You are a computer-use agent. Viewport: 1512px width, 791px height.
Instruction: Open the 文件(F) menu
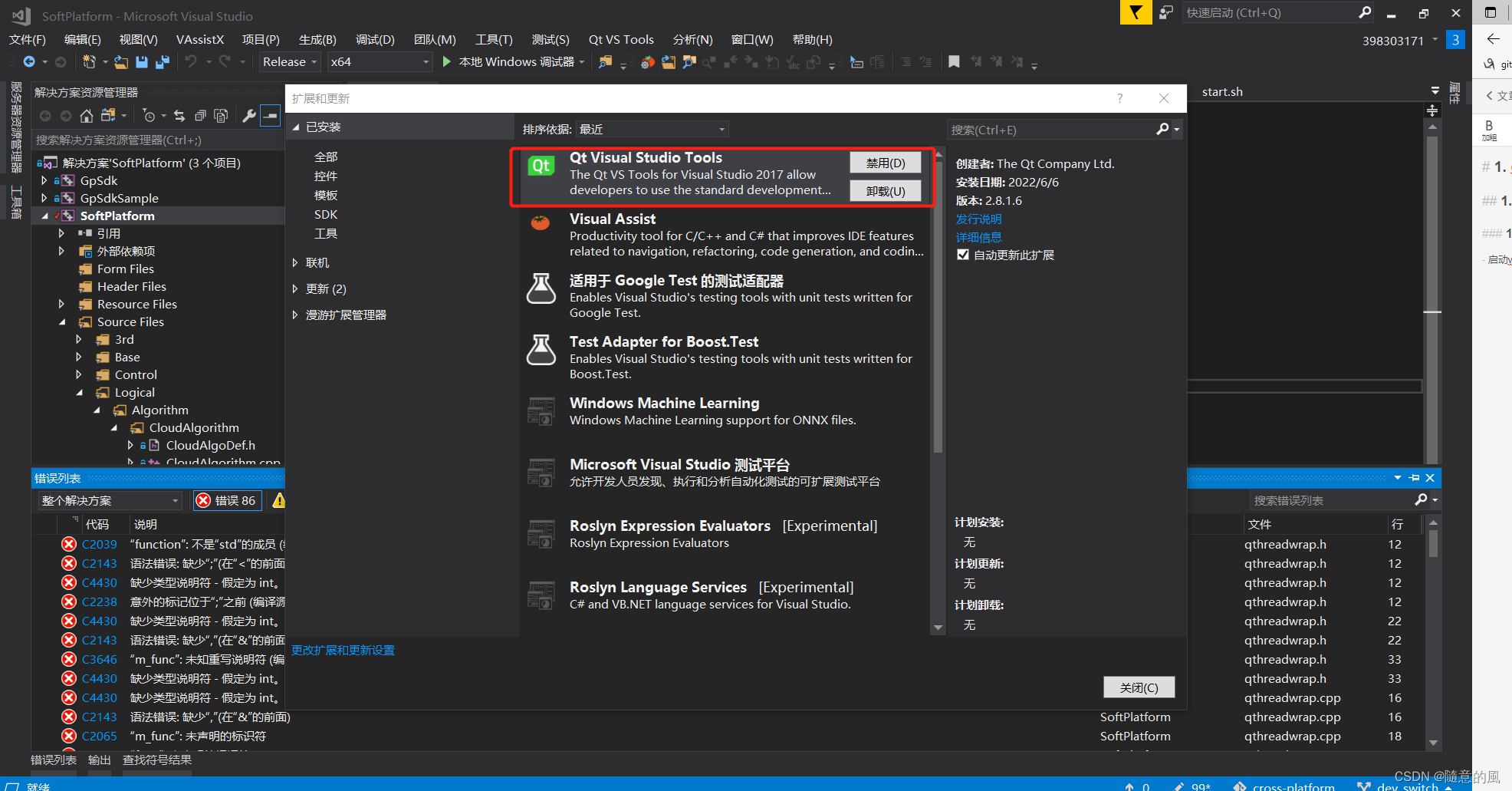click(x=28, y=40)
